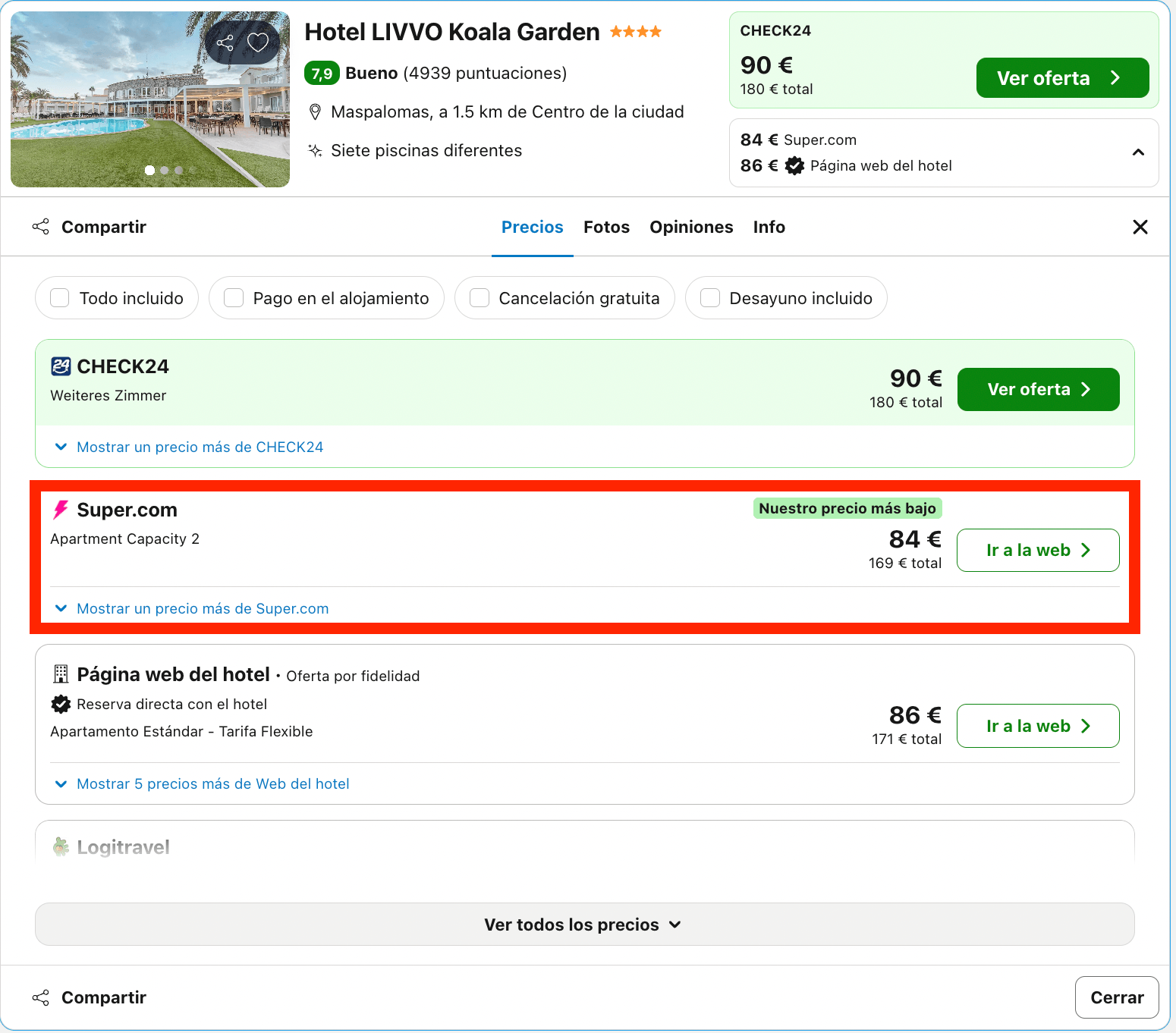
Task: Click Ir a la web for Super.com
Action: pyautogui.click(x=1038, y=551)
